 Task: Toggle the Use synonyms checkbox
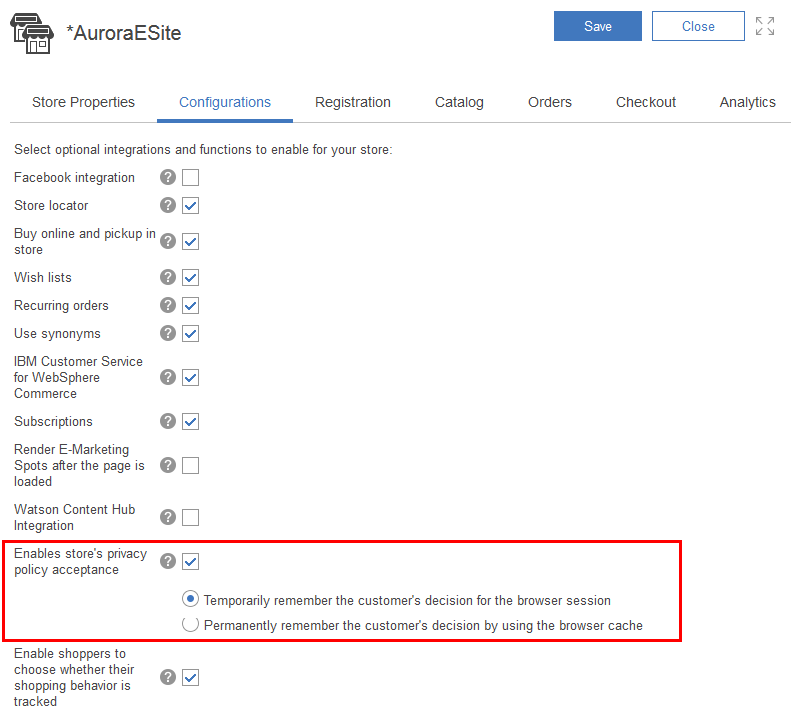[x=190, y=333]
